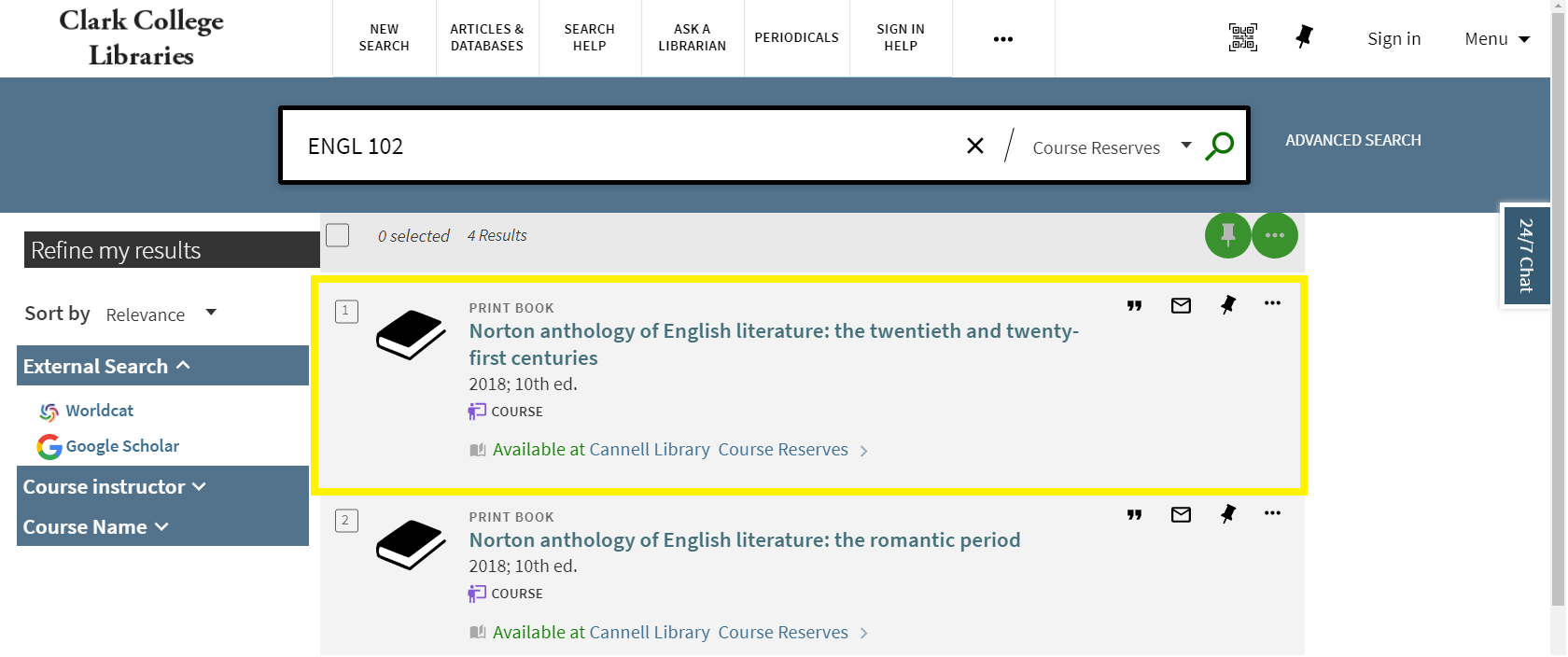Open green more-actions ellipsis for results
The height and width of the screenshot is (657, 1568).
click(1275, 235)
